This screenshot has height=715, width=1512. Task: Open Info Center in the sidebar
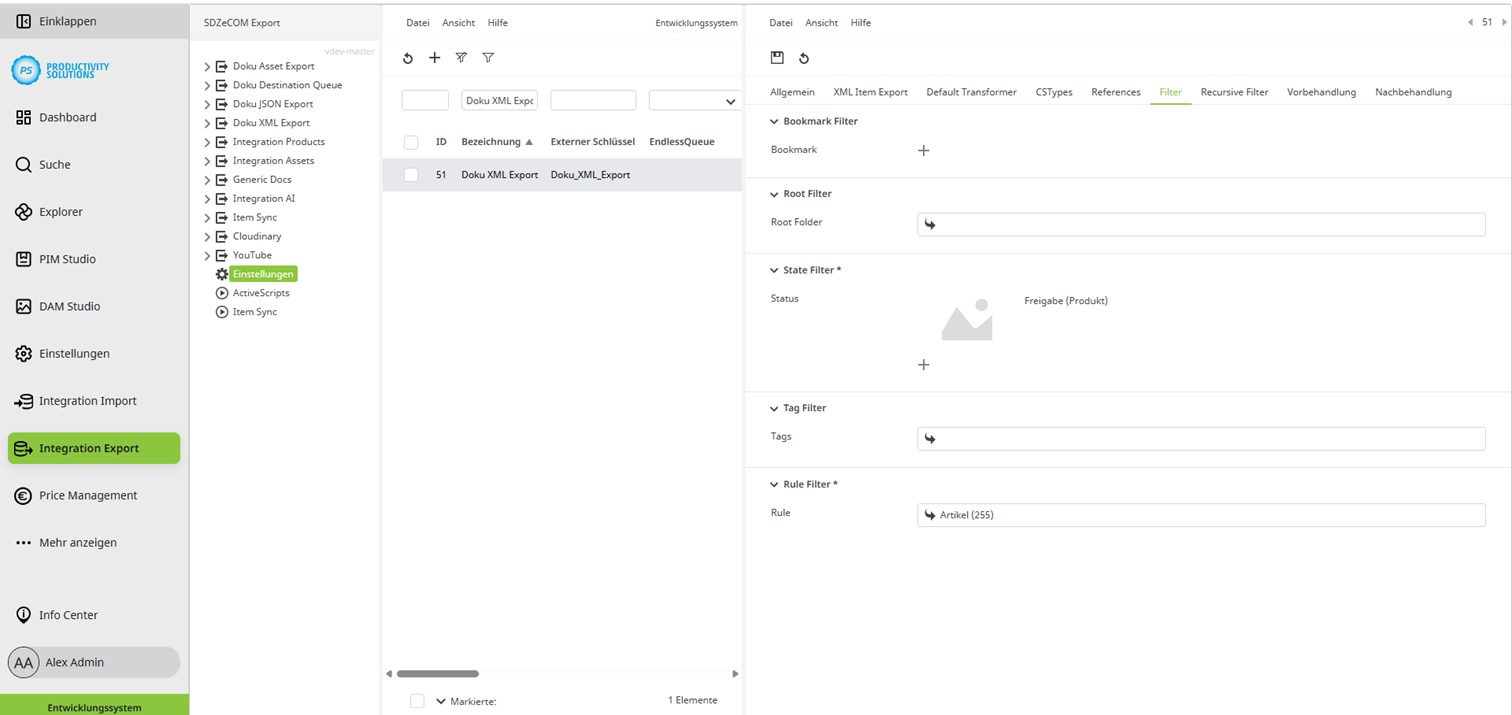pyautogui.click(x=68, y=615)
